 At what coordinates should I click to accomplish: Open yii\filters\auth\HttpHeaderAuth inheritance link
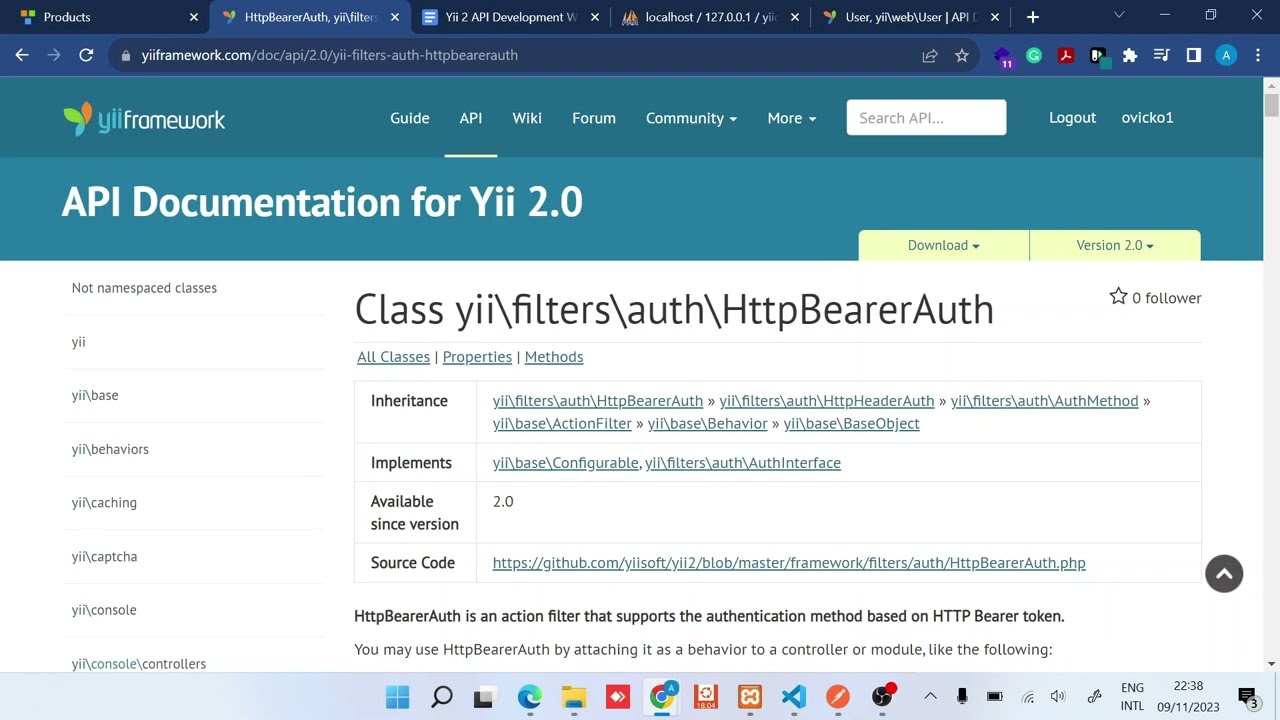827,401
